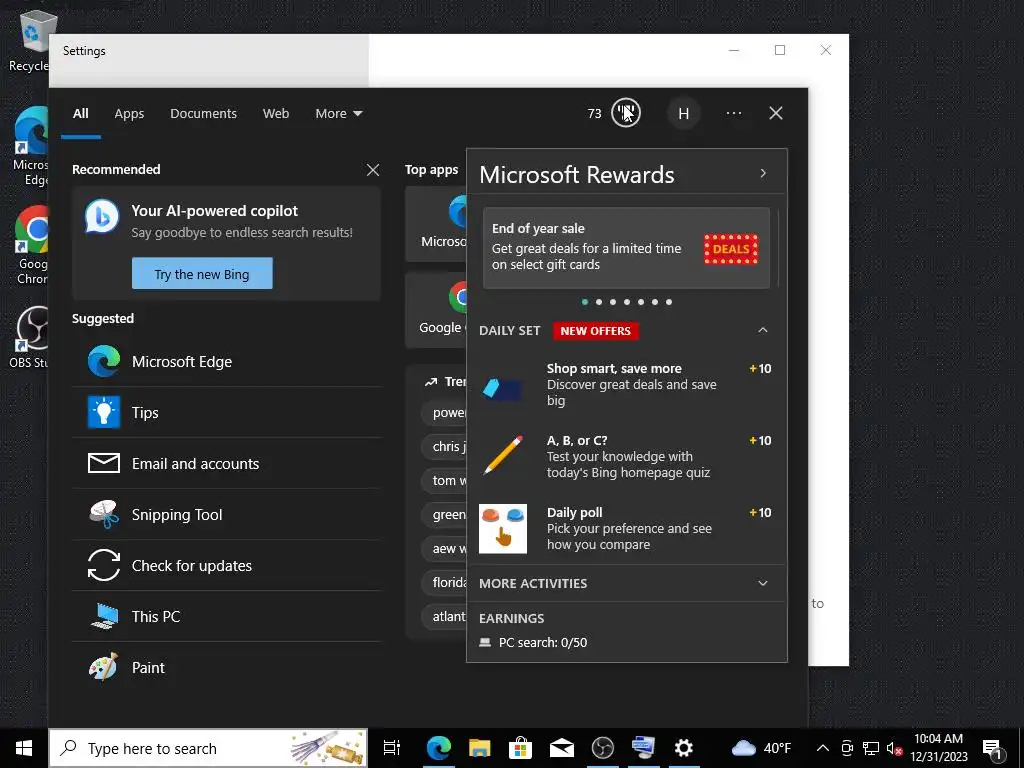Click the clock showing 10:04 AM
Screen dimensions: 1024x768
click(x=938, y=739)
